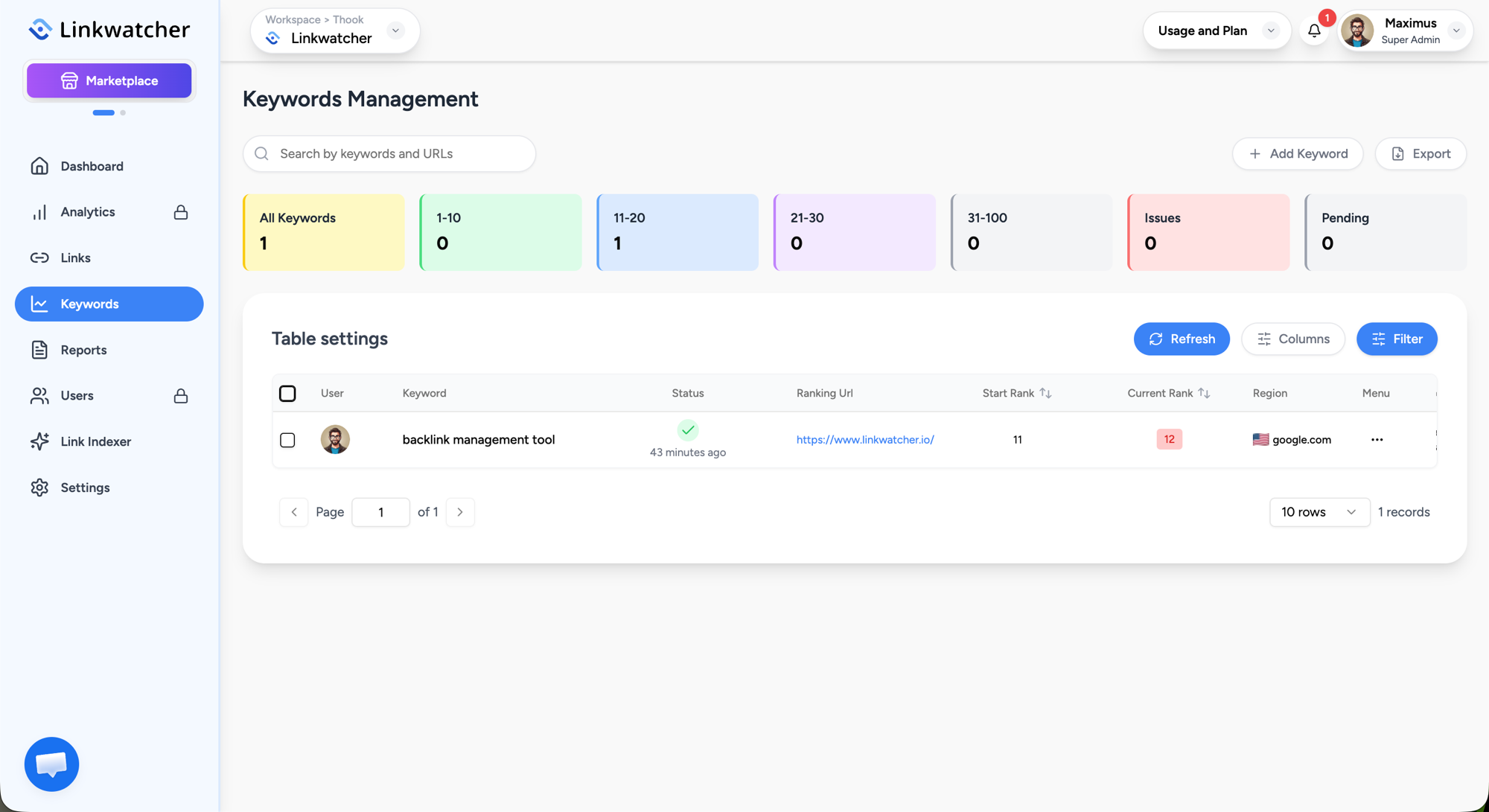Click the green status checkmark
This screenshot has height=812, width=1489.
point(688,429)
